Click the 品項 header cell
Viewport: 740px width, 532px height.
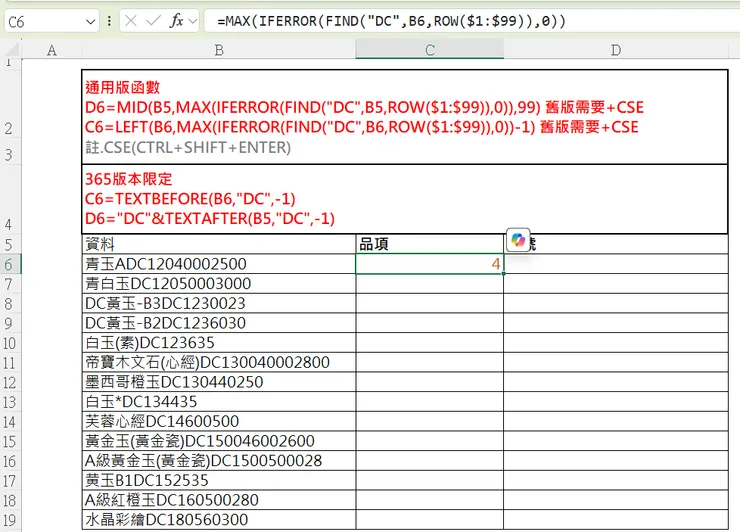429,244
